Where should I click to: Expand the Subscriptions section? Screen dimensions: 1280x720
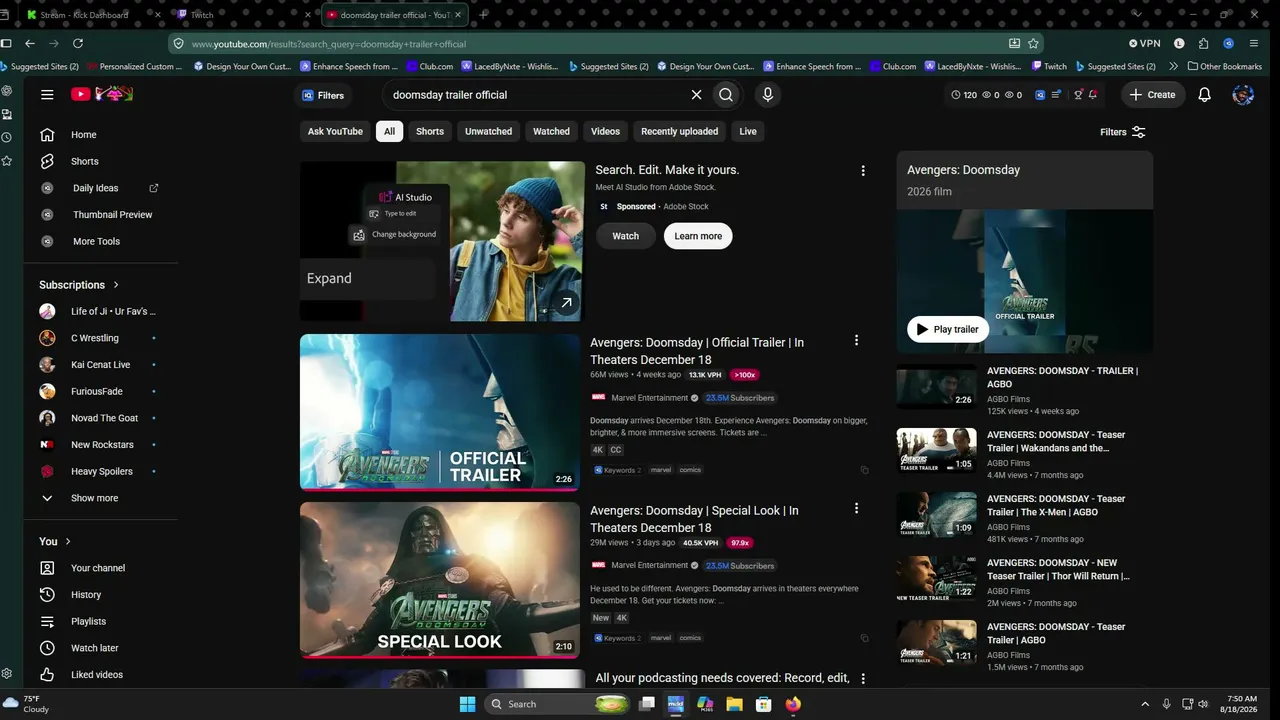[79, 285]
